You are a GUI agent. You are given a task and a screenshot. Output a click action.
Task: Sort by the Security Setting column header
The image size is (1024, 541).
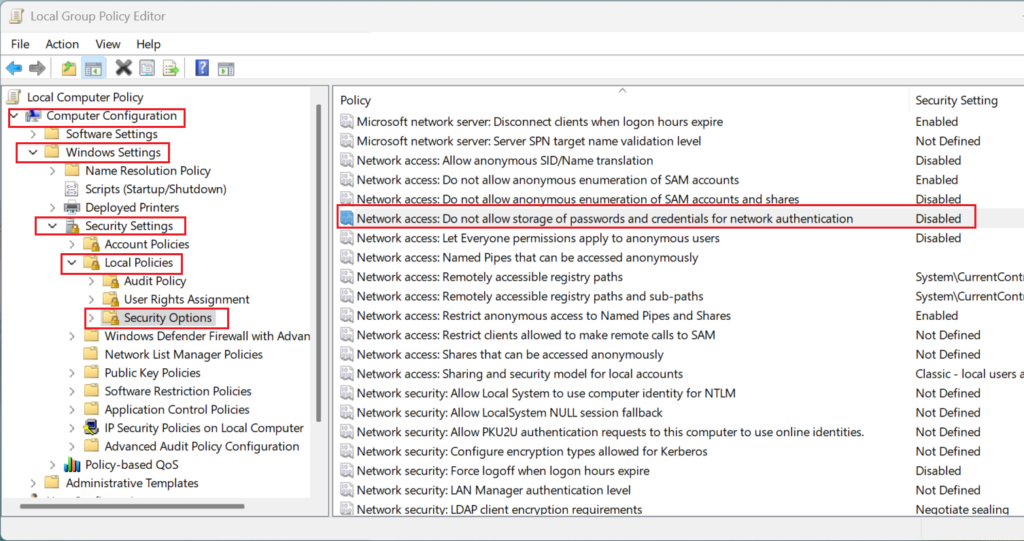click(x=956, y=100)
